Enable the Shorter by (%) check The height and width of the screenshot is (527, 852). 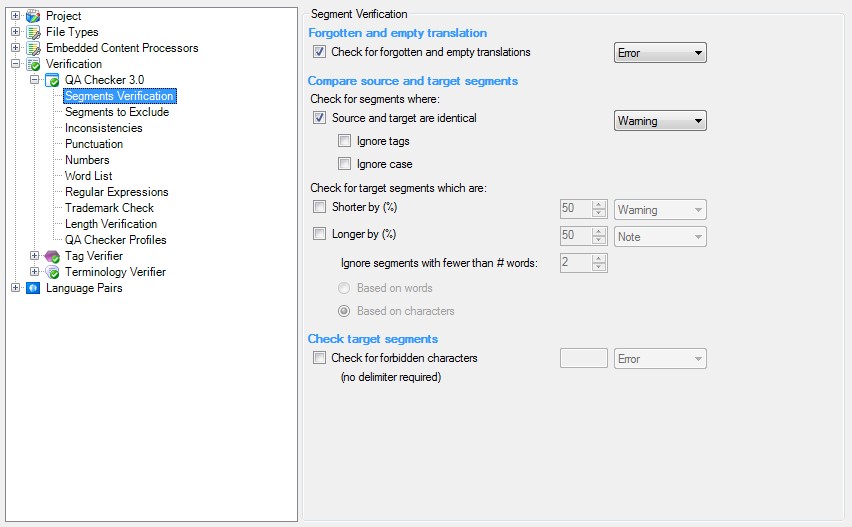[x=320, y=207]
